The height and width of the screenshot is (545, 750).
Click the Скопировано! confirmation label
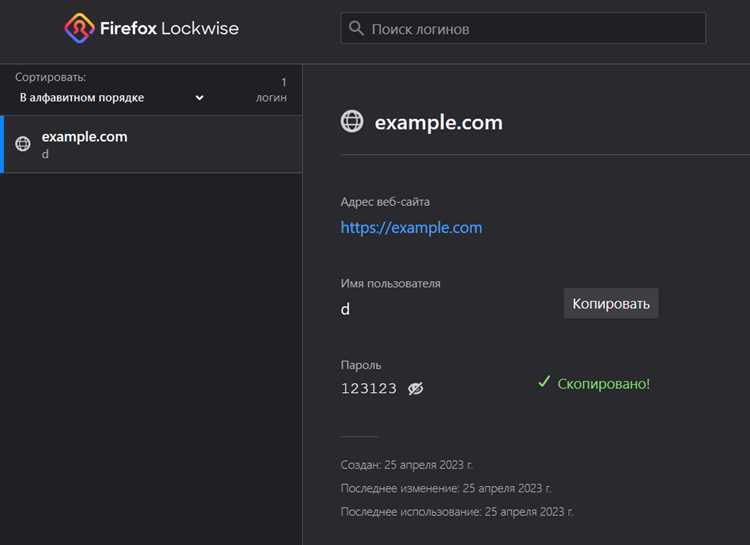point(594,384)
